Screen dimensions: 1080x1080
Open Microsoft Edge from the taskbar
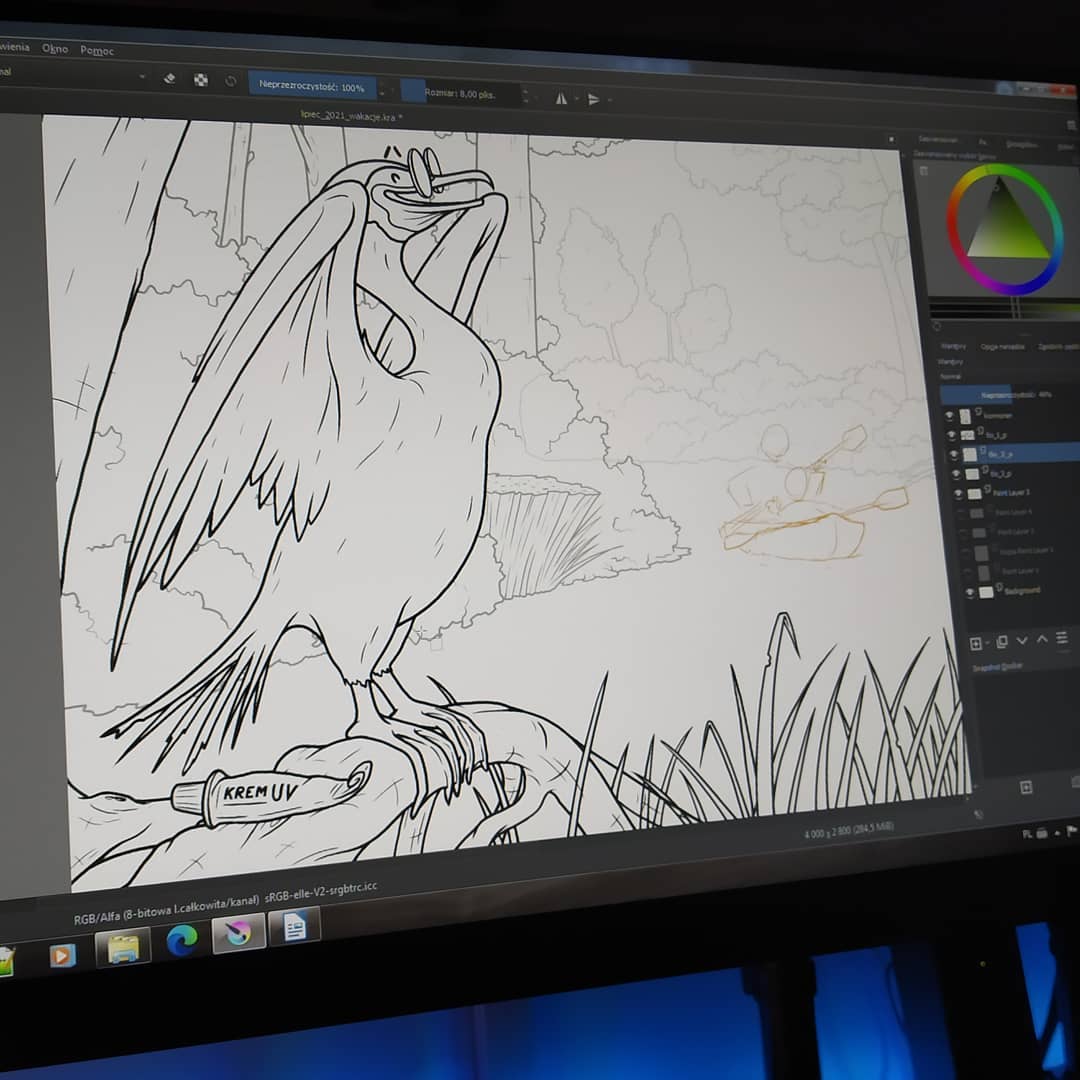tap(182, 939)
